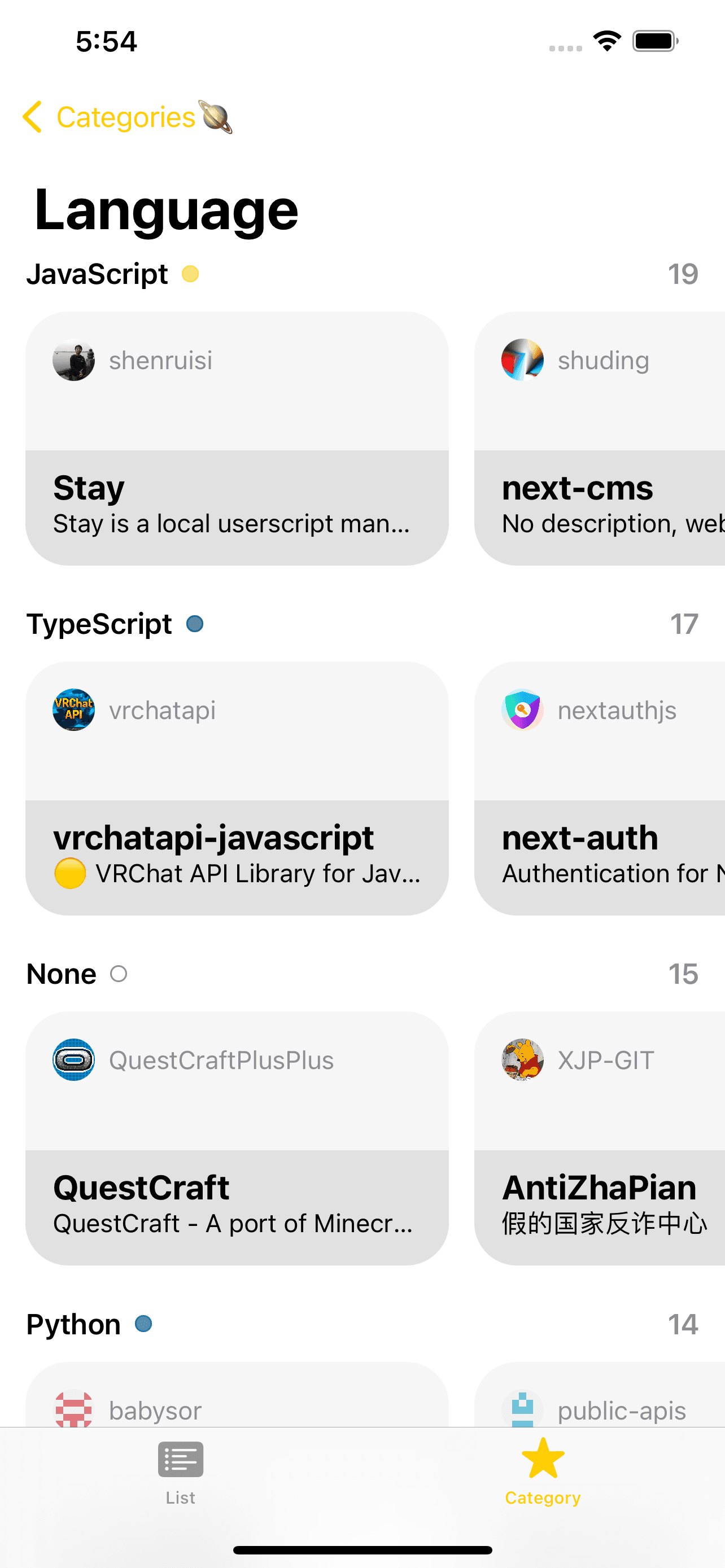Tap the XJP-GIT avatar
The height and width of the screenshot is (1568, 725).
pyautogui.click(x=522, y=1060)
